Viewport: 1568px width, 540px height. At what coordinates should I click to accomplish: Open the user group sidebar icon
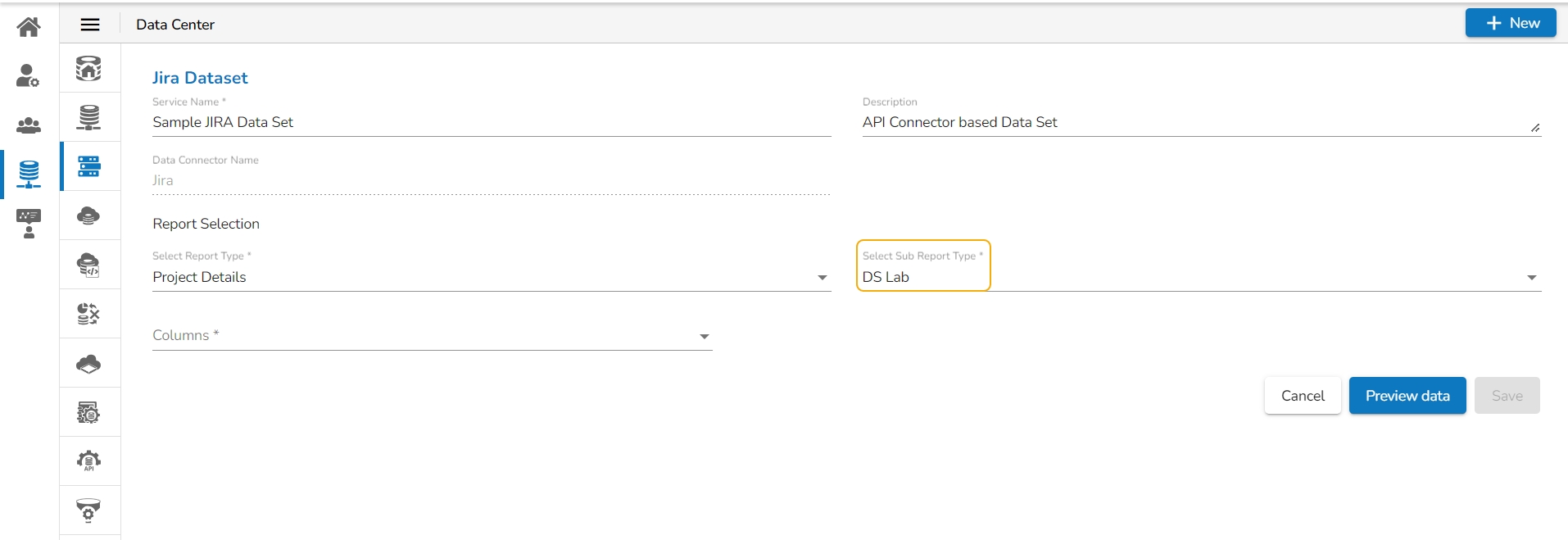coord(29,125)
